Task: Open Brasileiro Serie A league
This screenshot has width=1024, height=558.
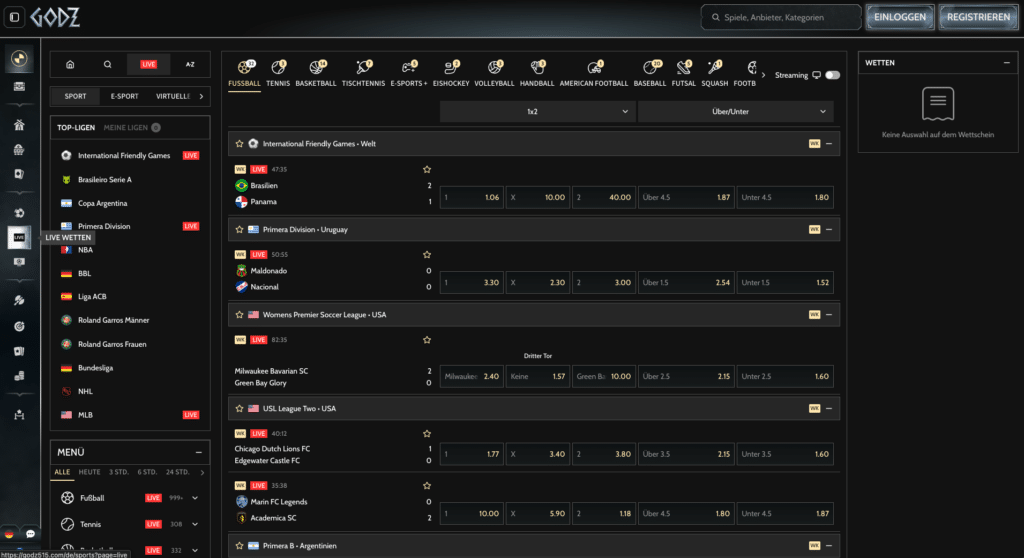Action: pyautogui.click(x=104, y=180)
